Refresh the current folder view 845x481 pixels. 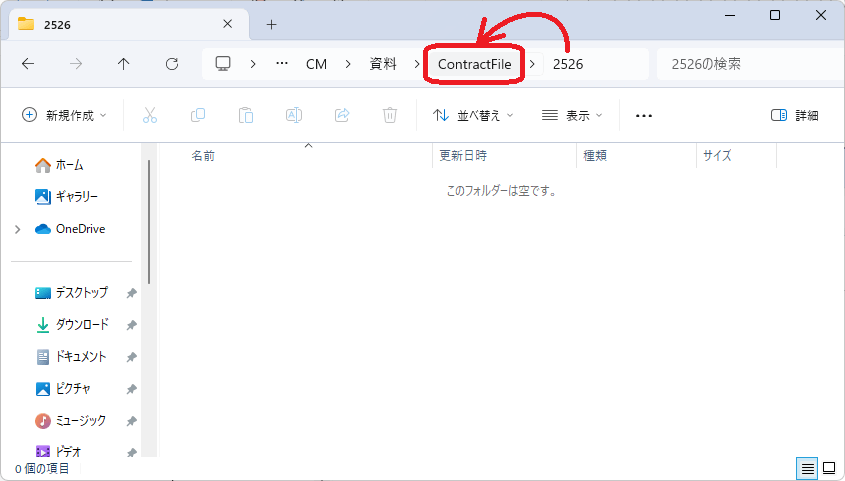172,63
